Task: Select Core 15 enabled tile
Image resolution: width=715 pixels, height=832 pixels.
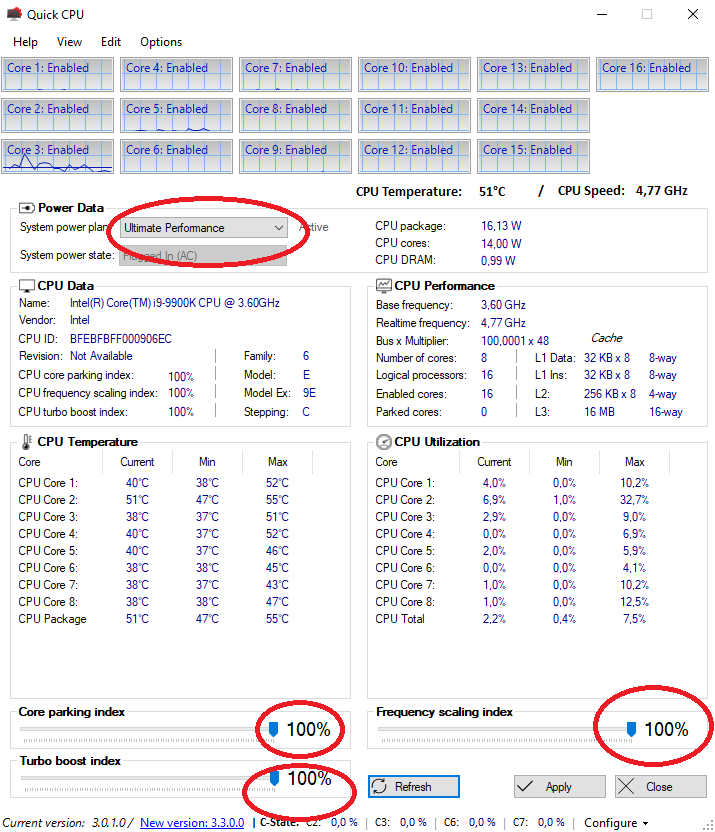Action: (x=533, y=156)
